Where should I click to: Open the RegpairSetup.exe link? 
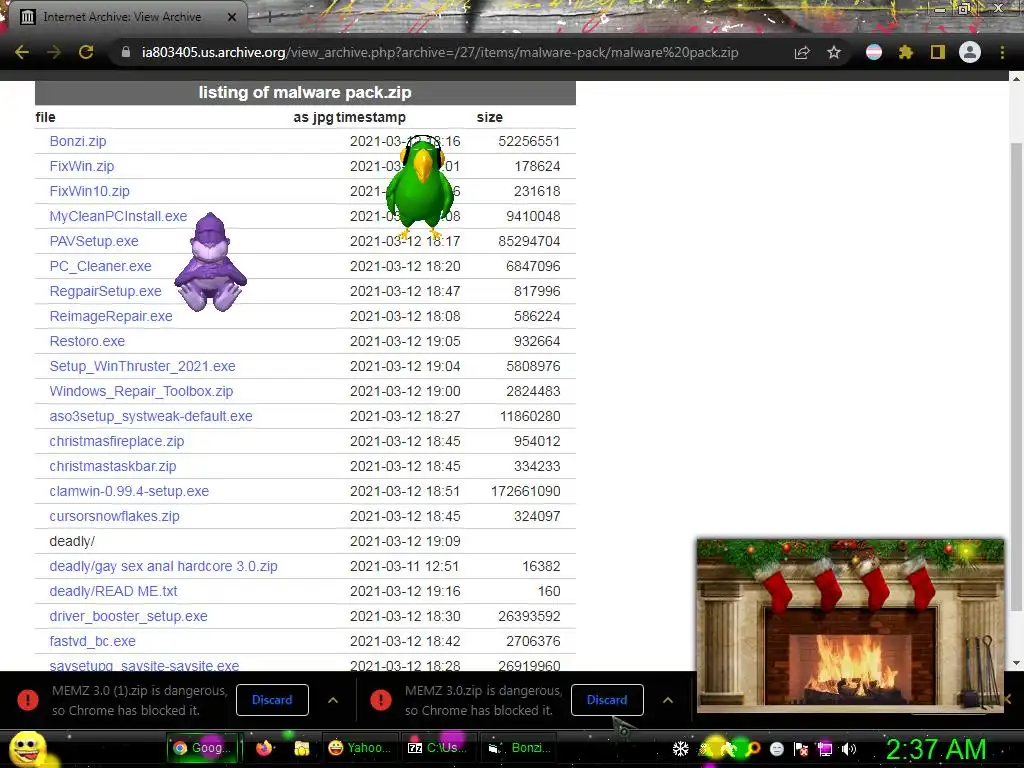(x=105, y=291)
